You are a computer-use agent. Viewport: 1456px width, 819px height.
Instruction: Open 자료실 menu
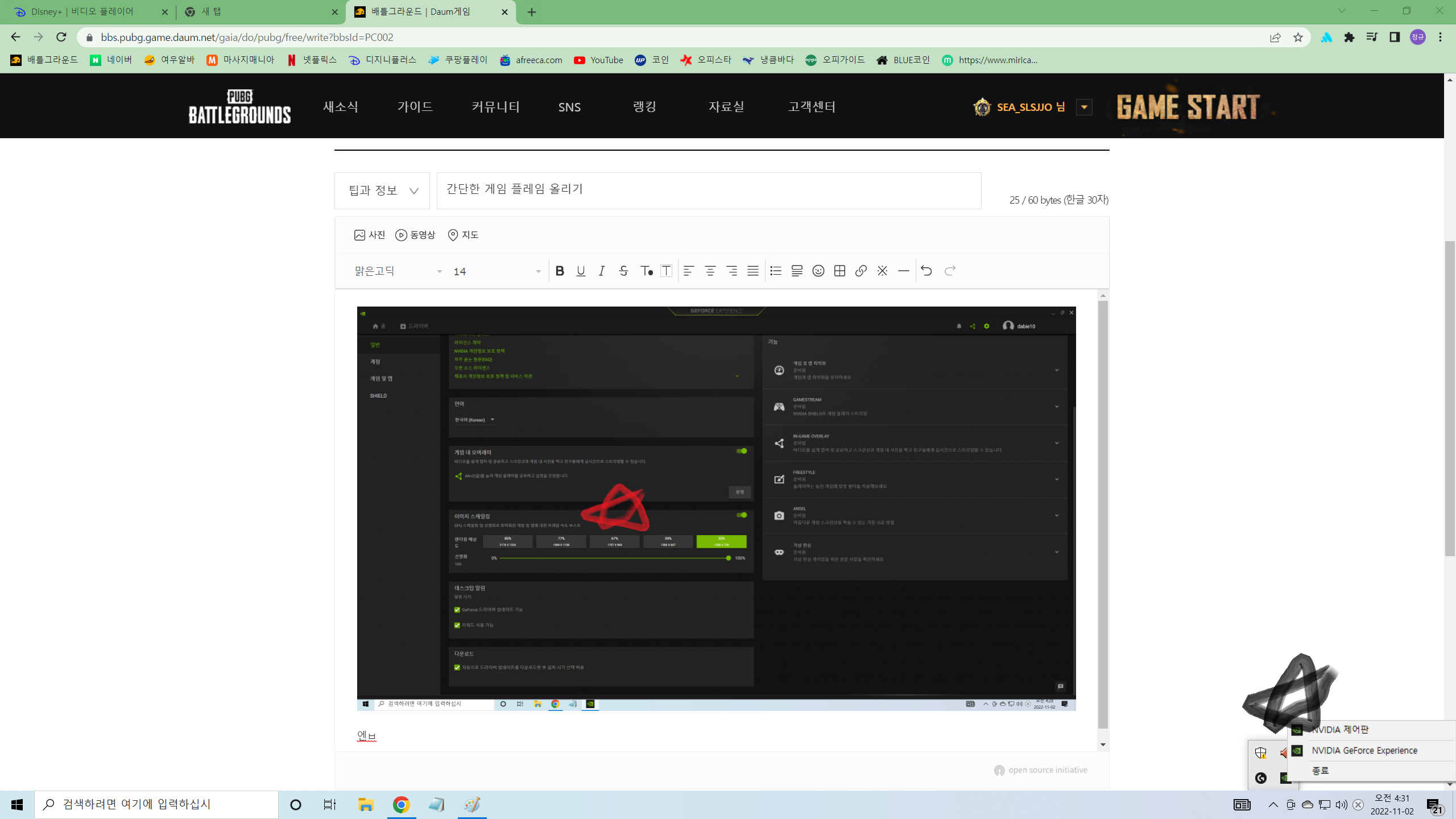(x=726, y=106)
